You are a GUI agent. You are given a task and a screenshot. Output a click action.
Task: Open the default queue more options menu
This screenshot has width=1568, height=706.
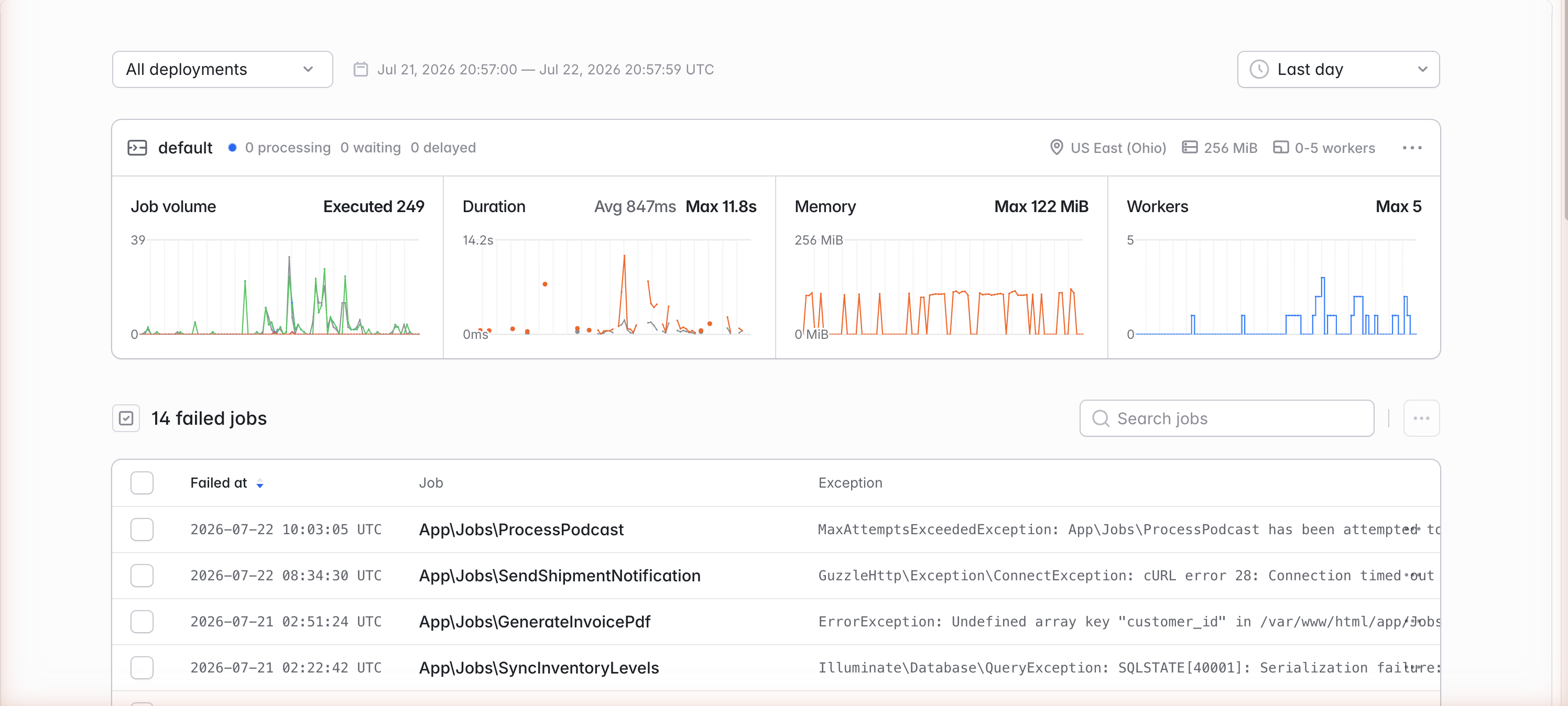click(x=1411, y=148)
